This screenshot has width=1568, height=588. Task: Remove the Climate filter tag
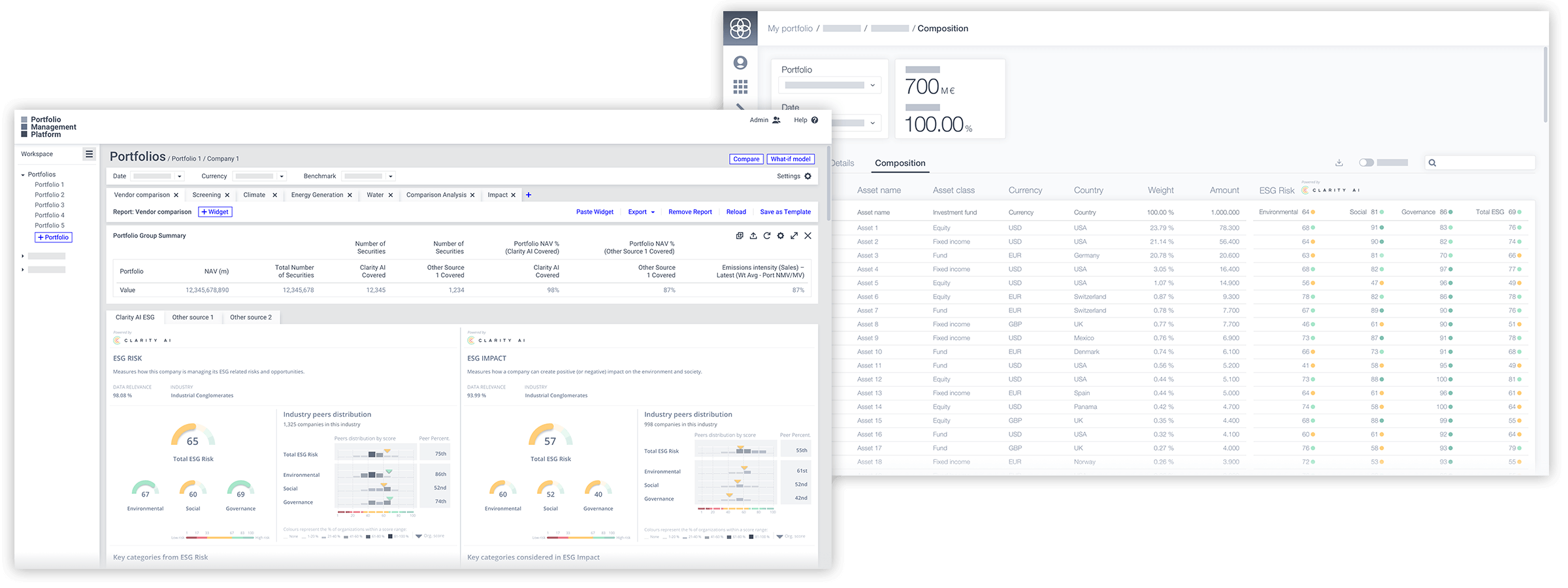click(x=274, y=195)
